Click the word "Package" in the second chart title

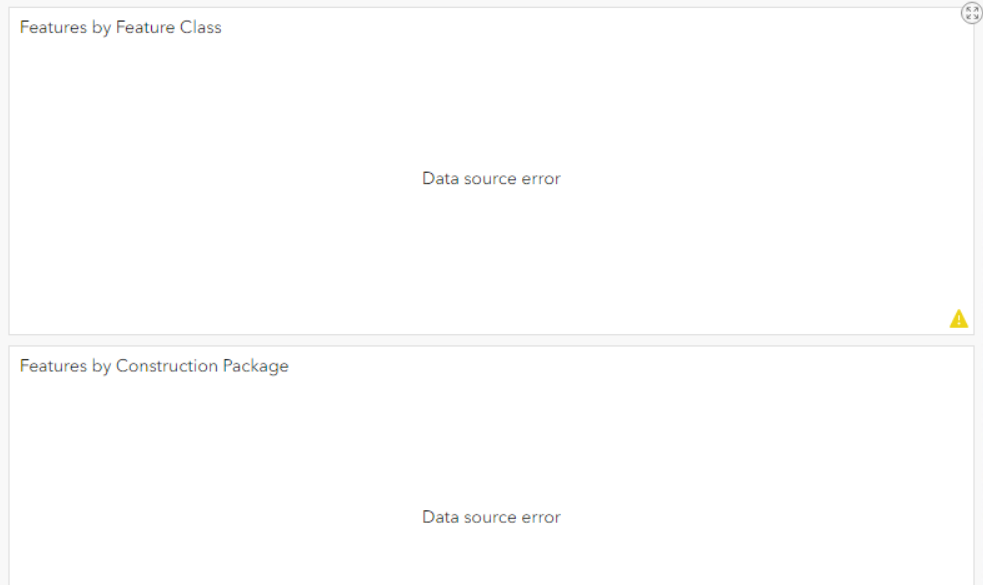point(256,366)
